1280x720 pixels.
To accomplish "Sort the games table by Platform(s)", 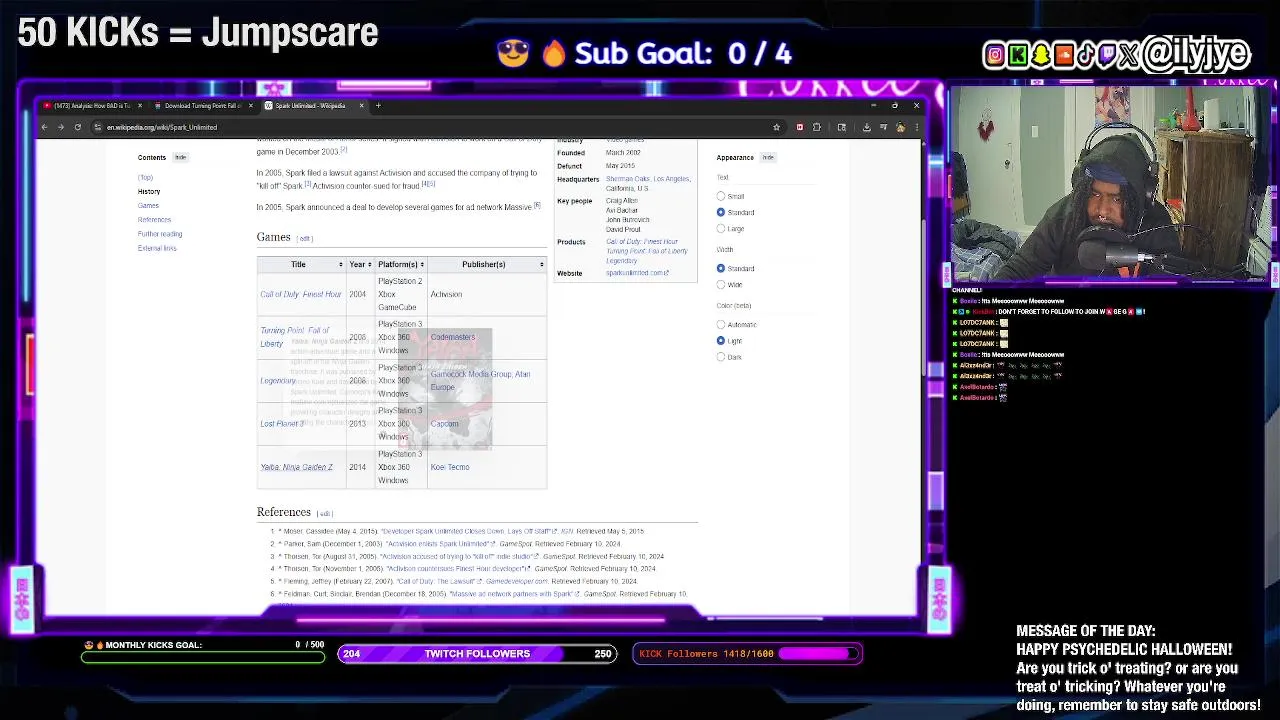I will point(401,264).
